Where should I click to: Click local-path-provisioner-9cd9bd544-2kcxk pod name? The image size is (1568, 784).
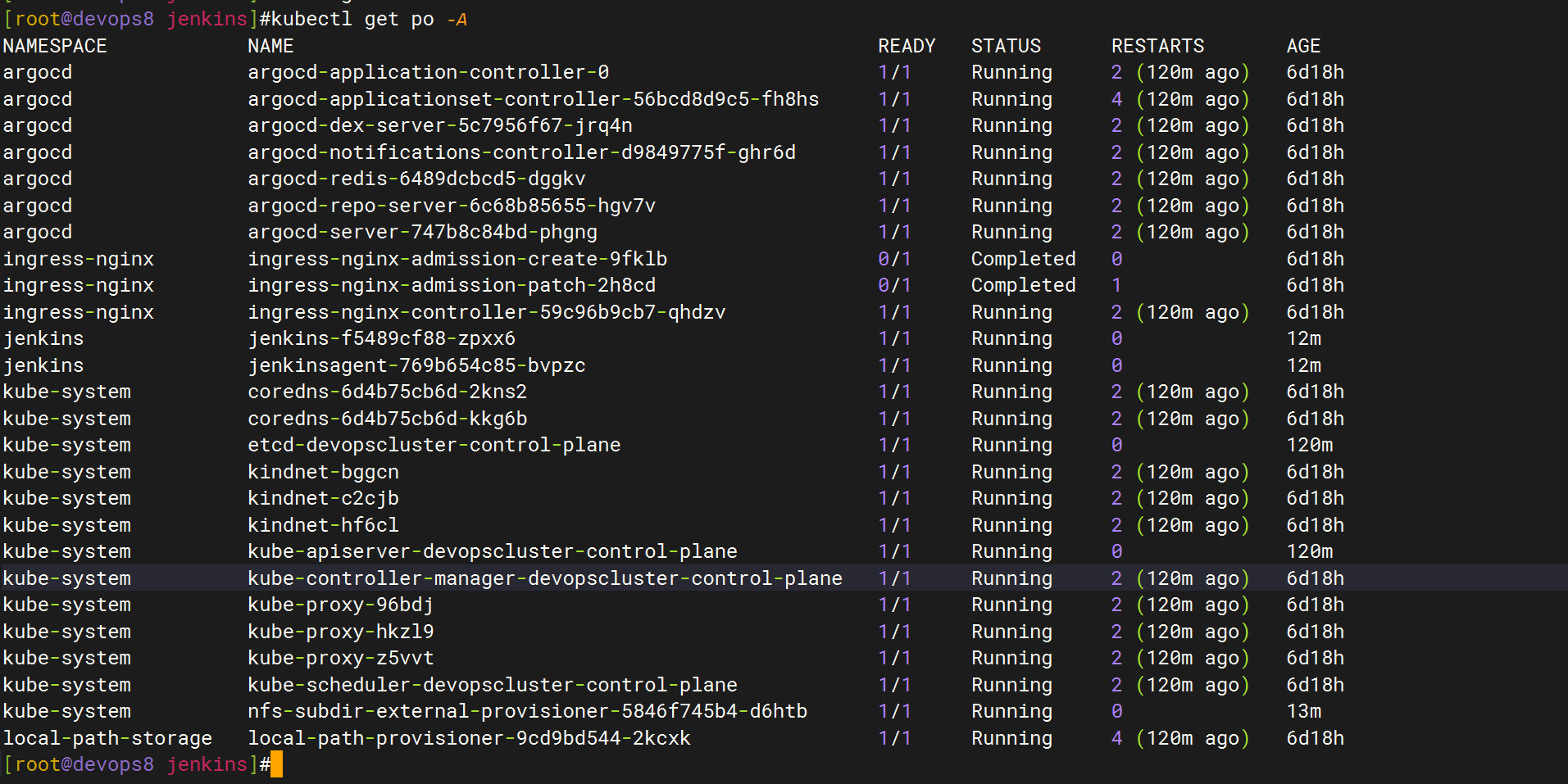(469, 738)
